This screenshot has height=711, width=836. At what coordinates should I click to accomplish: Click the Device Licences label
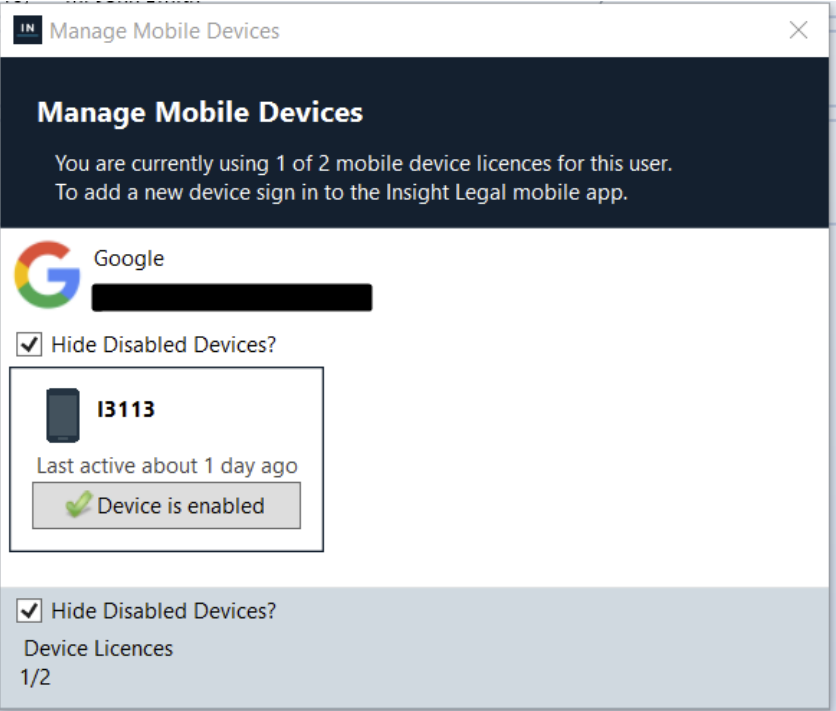pos(99,648)
